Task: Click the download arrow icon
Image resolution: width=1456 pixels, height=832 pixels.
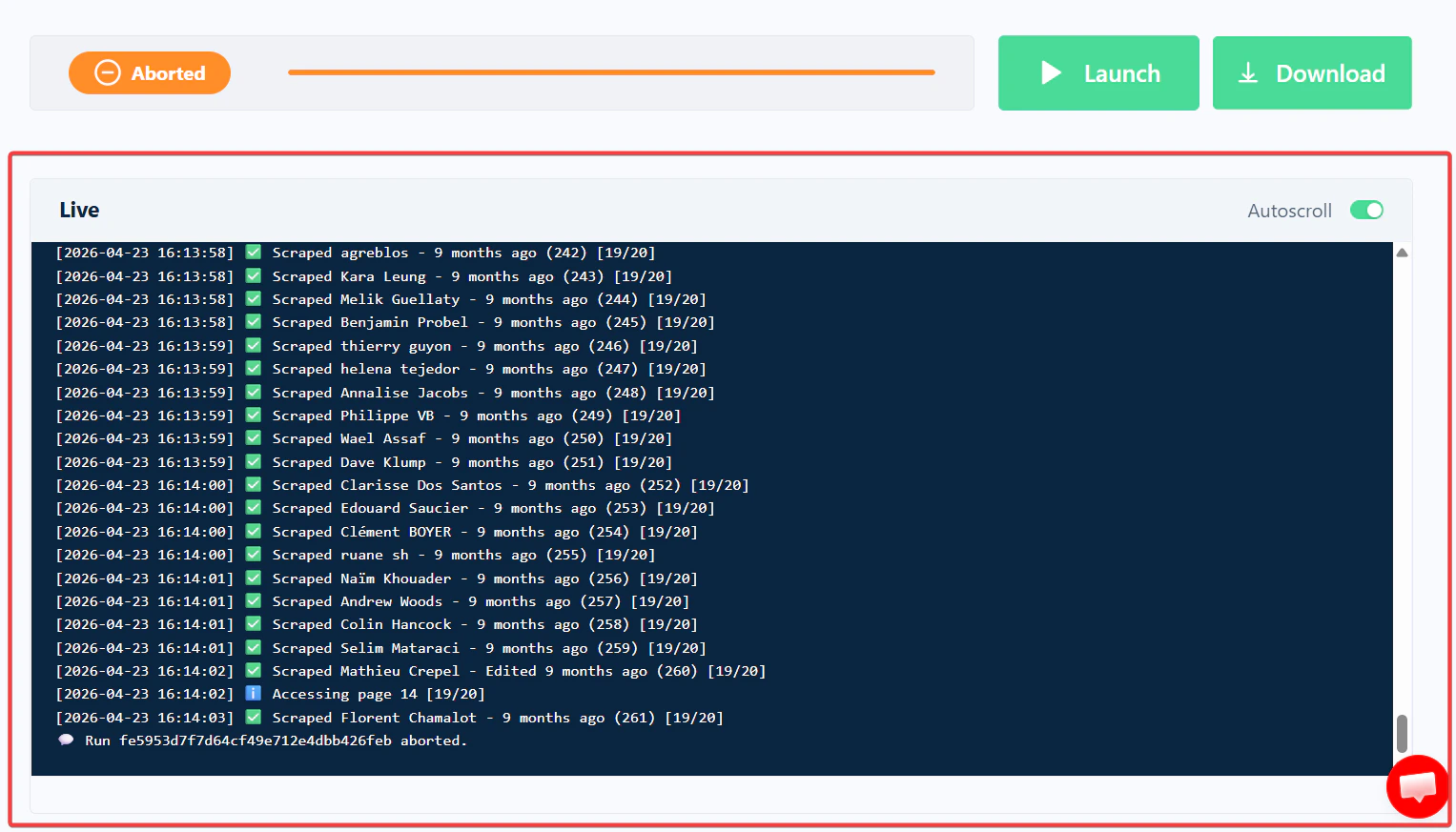Action: pyautogui.click(x=1248, y=73)
